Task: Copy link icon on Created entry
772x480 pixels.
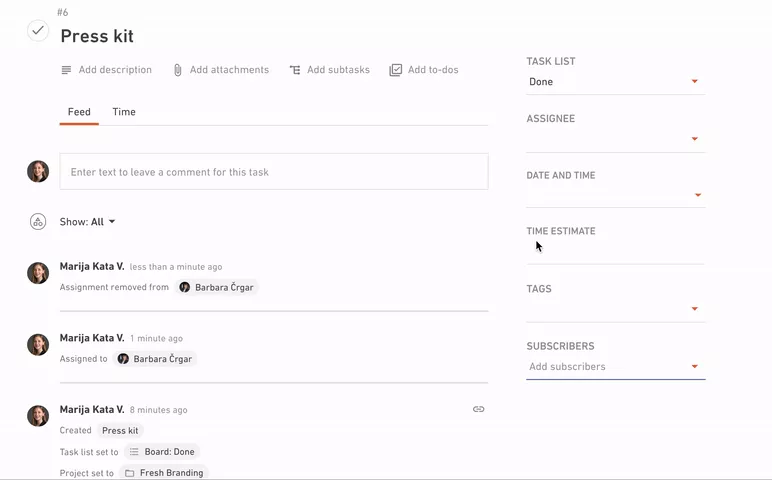Action: pos(479,409)
